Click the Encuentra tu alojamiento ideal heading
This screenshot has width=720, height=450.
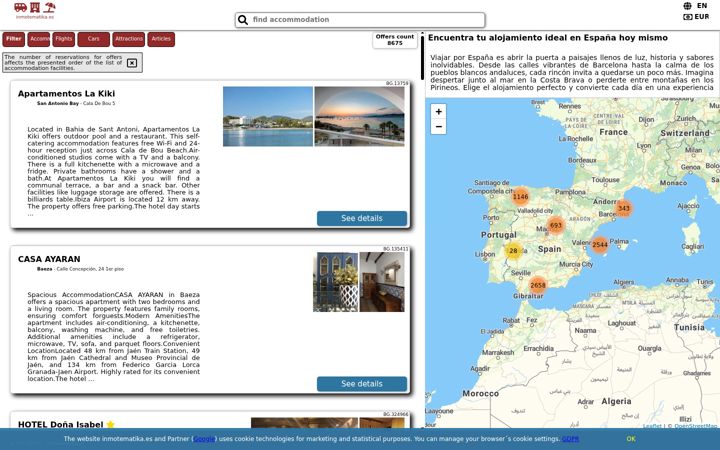(x=548, y=38)
